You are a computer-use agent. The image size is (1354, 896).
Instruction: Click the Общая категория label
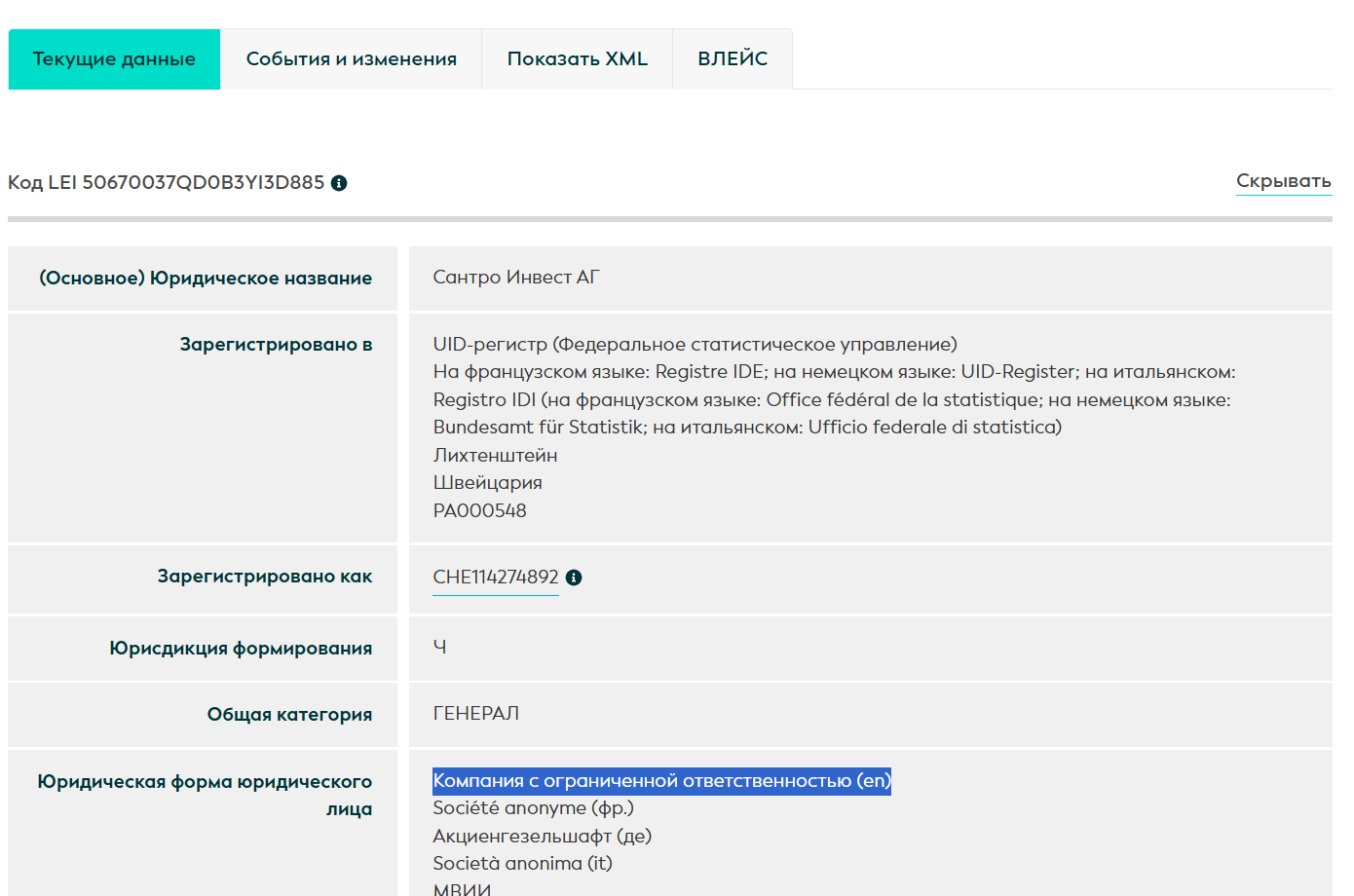coord(289,715)
